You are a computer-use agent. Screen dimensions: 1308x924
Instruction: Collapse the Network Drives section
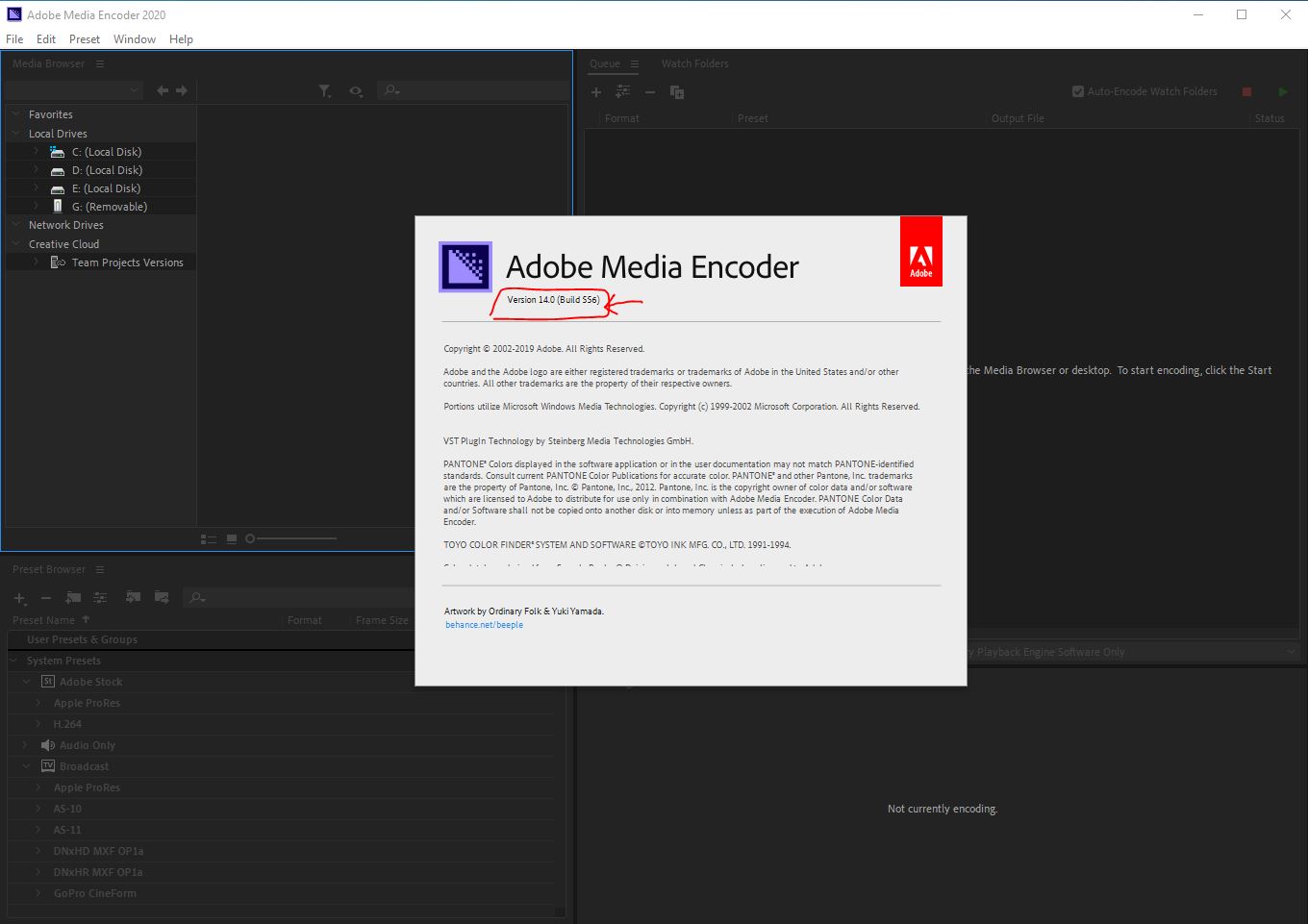[16, 225]
